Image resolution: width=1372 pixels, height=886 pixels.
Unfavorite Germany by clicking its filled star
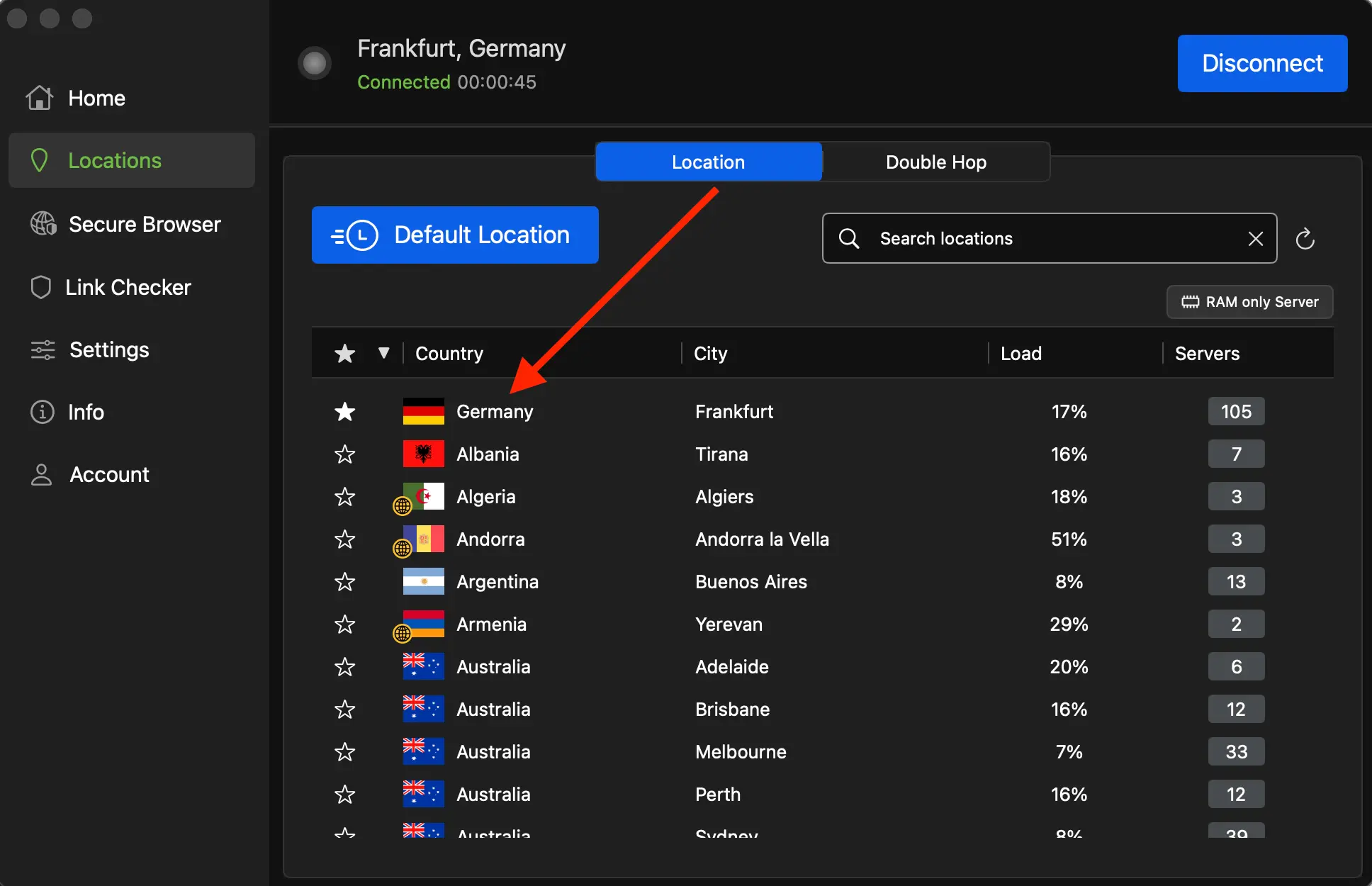point(345,412)
